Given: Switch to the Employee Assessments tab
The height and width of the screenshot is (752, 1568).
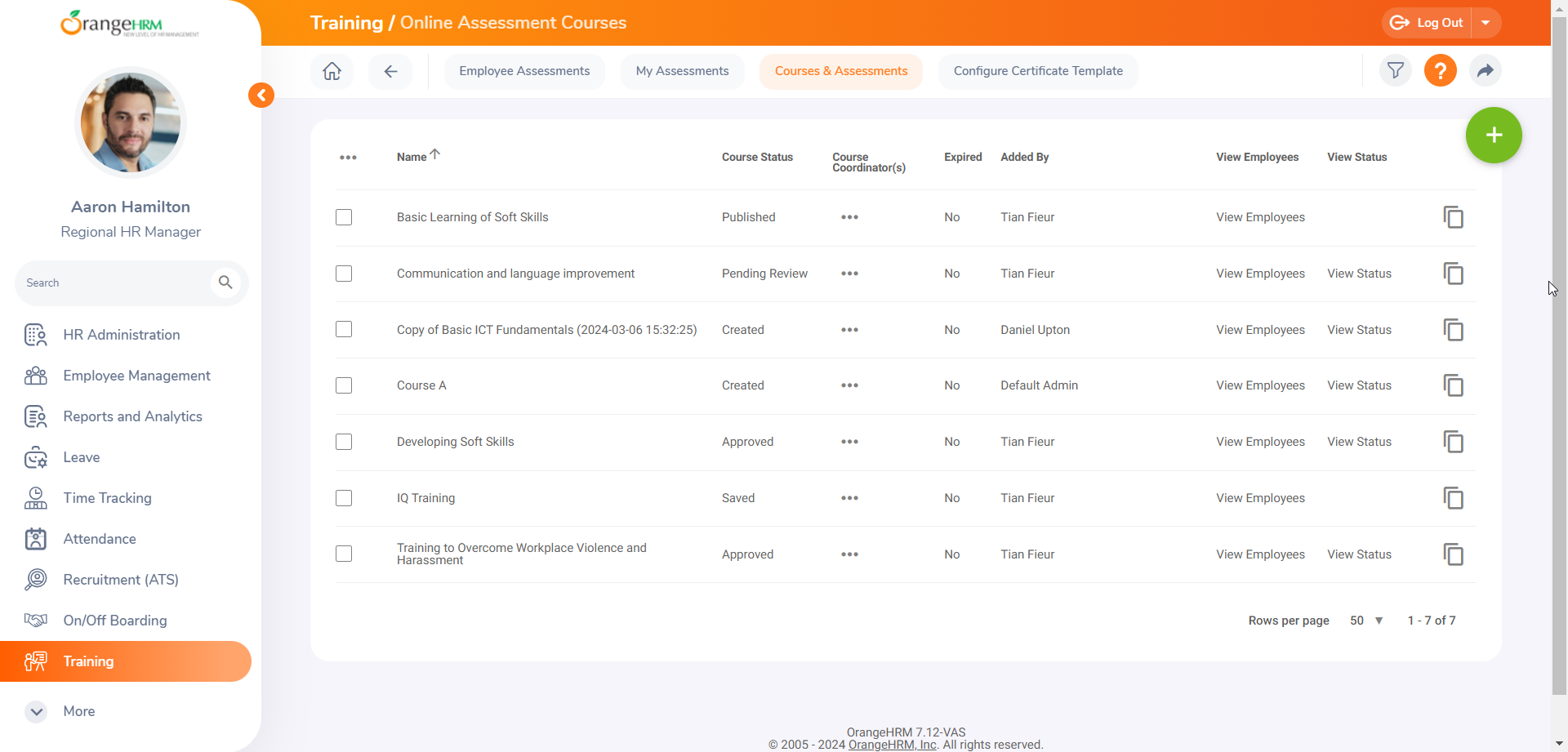Looking at the screenshot, I should coord(524,71).
